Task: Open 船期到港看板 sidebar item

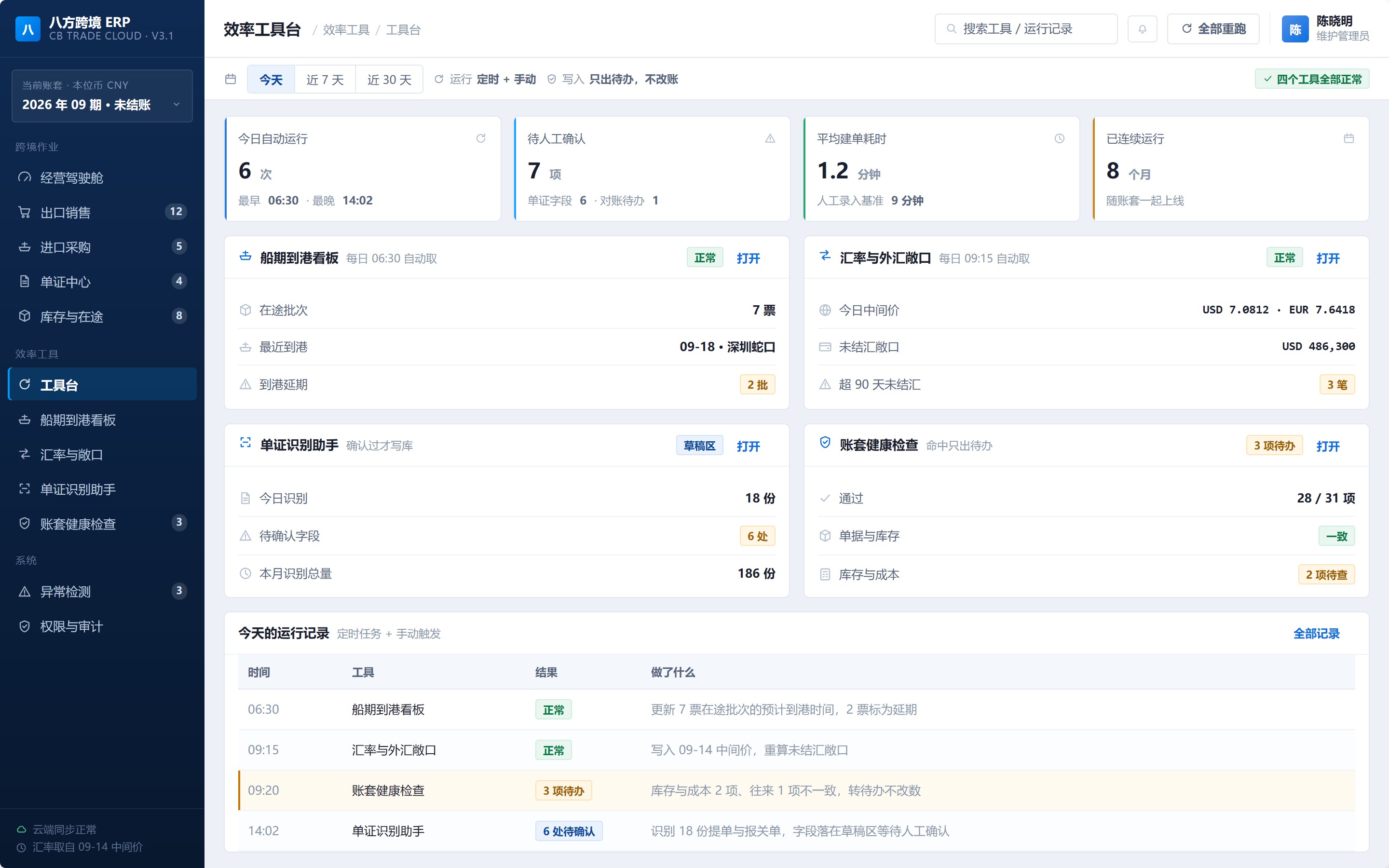Action: (102, 420)
